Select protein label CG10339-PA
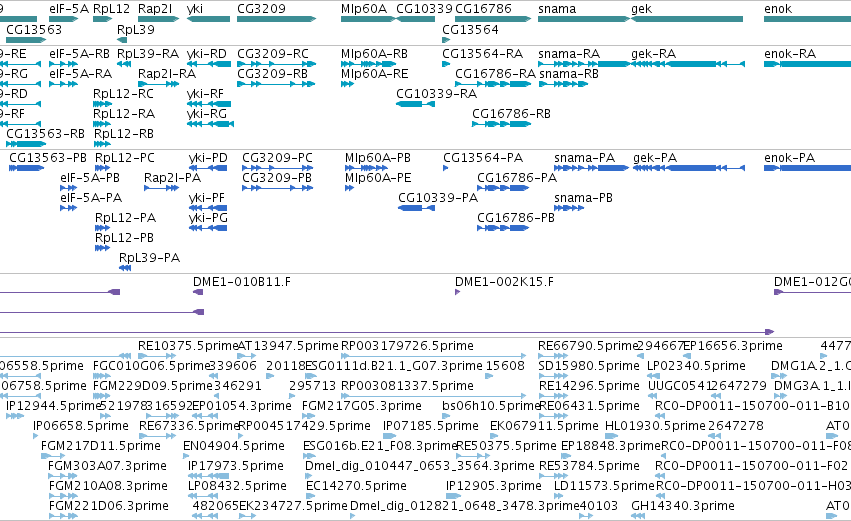Screen dimensions: 851x521 [438, 198]
